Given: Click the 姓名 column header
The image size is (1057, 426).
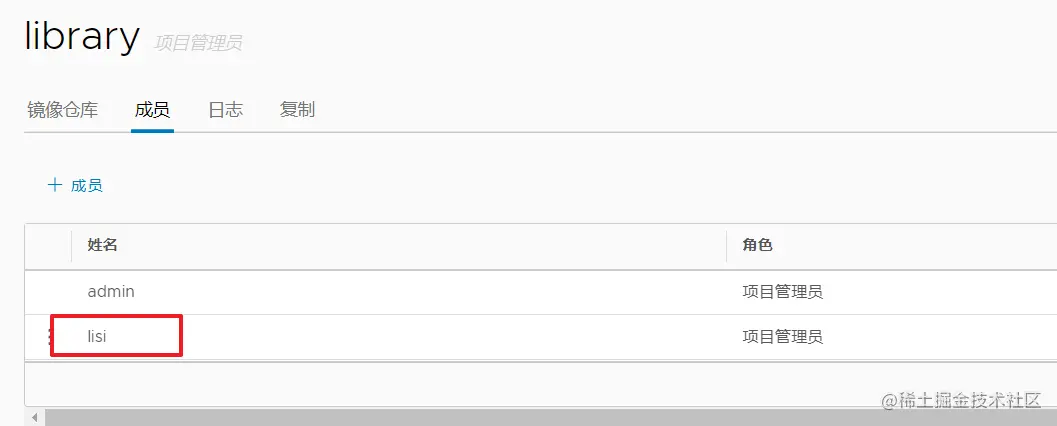Looking at the screenshot, I should click(x=103, y=246).
